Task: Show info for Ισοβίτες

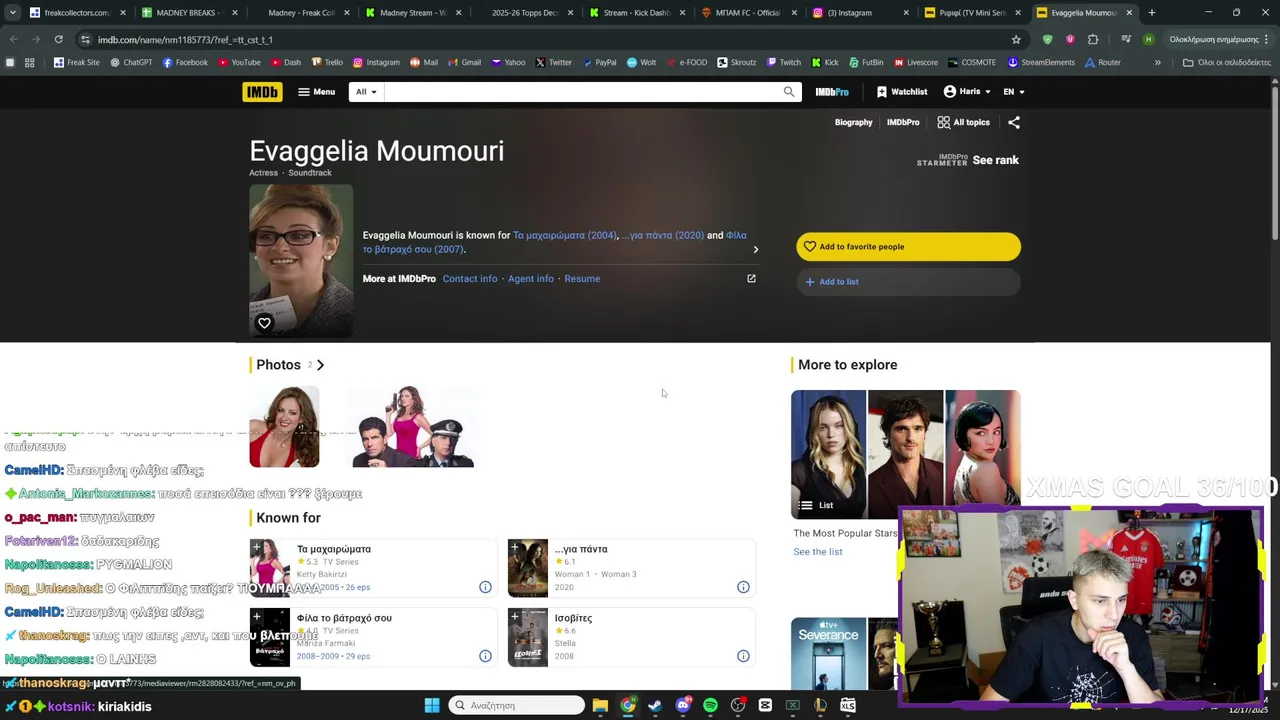Action: pos(743,656)
